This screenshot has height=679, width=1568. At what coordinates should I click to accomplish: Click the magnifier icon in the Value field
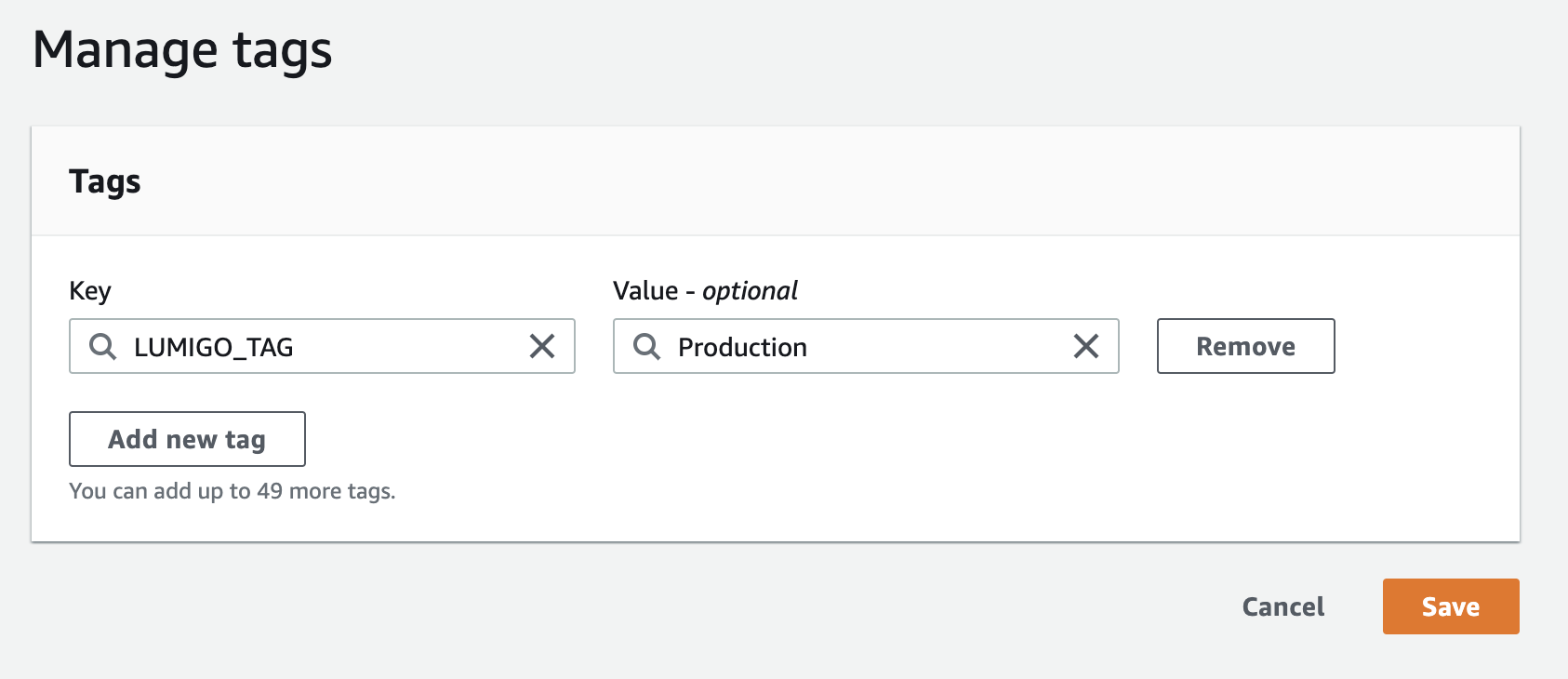[646, 347]
